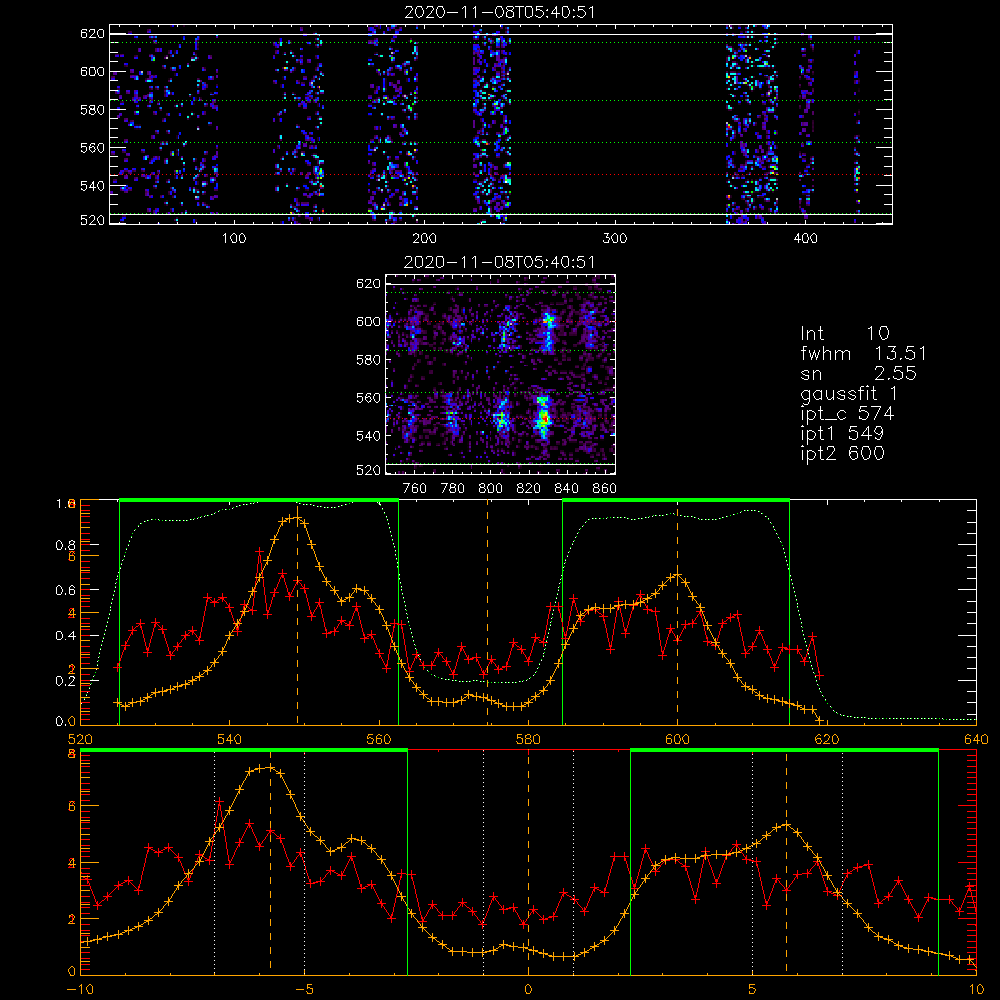Click y-axis label 580 of the top plot
This screenshot has width=1000, height=1000.
92,110
